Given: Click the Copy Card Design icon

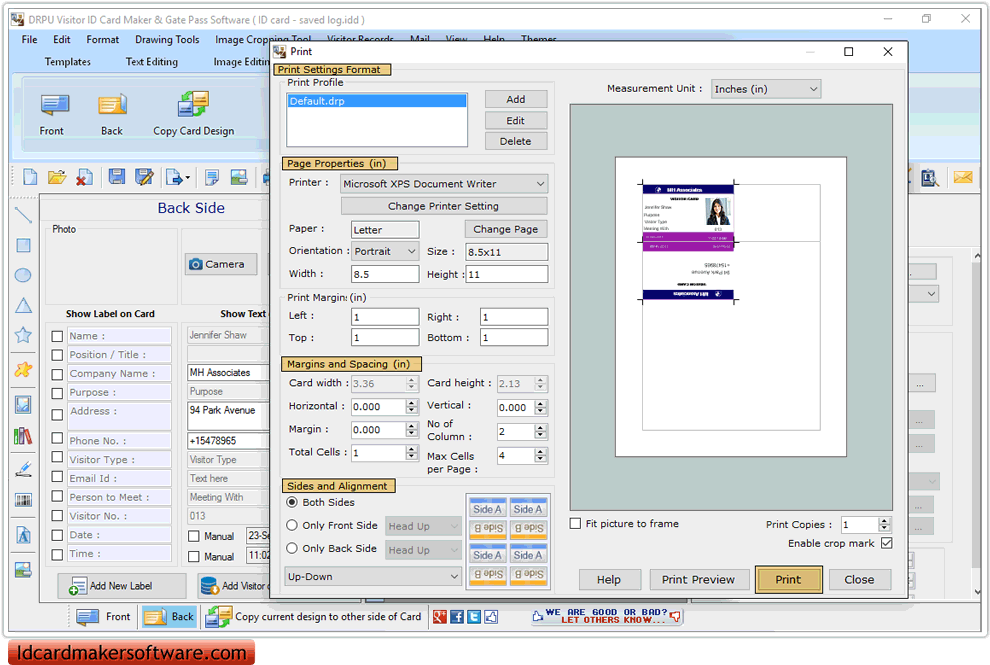Looking at the screenshot, I should click(192, 105).
